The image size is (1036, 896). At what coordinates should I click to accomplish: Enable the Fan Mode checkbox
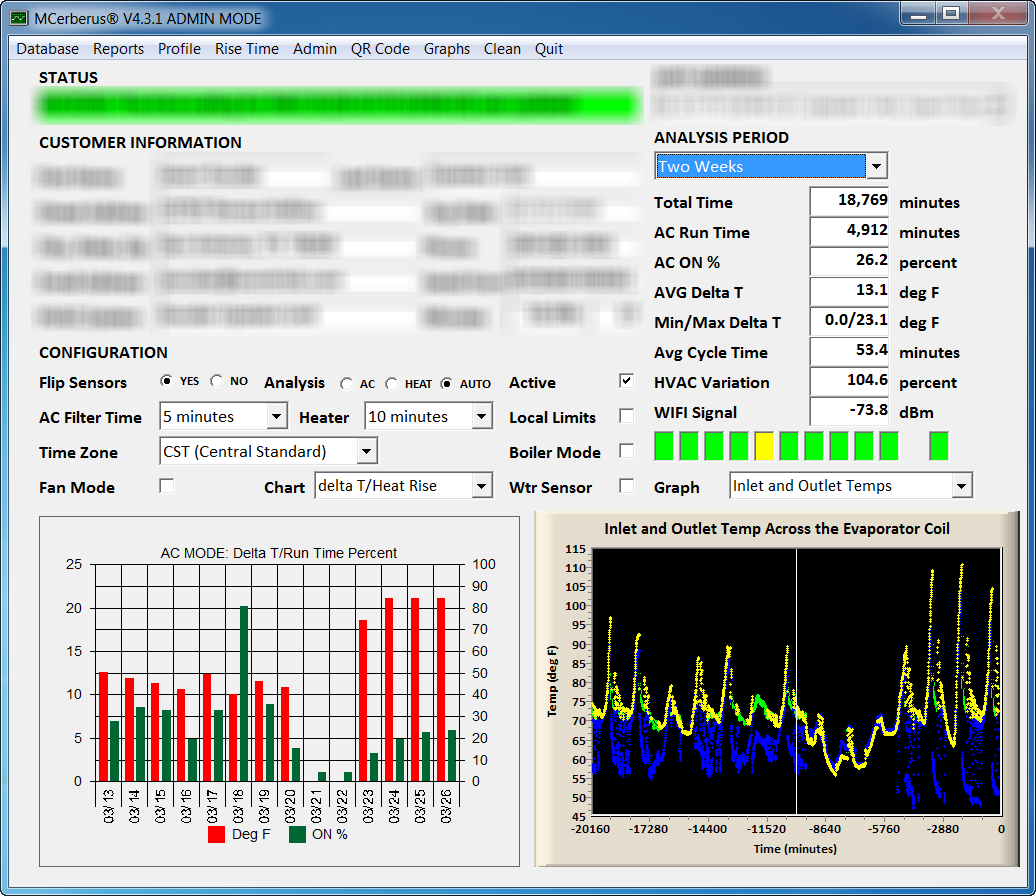click(x=167, y=486)
